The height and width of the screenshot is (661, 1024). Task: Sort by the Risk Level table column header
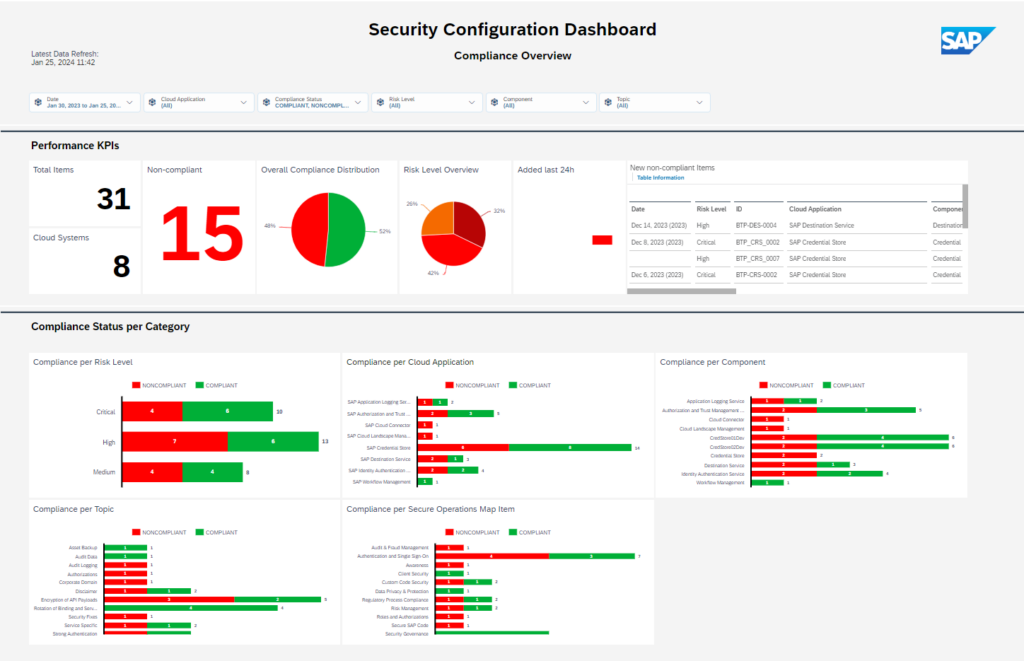(x=711, y=209)
